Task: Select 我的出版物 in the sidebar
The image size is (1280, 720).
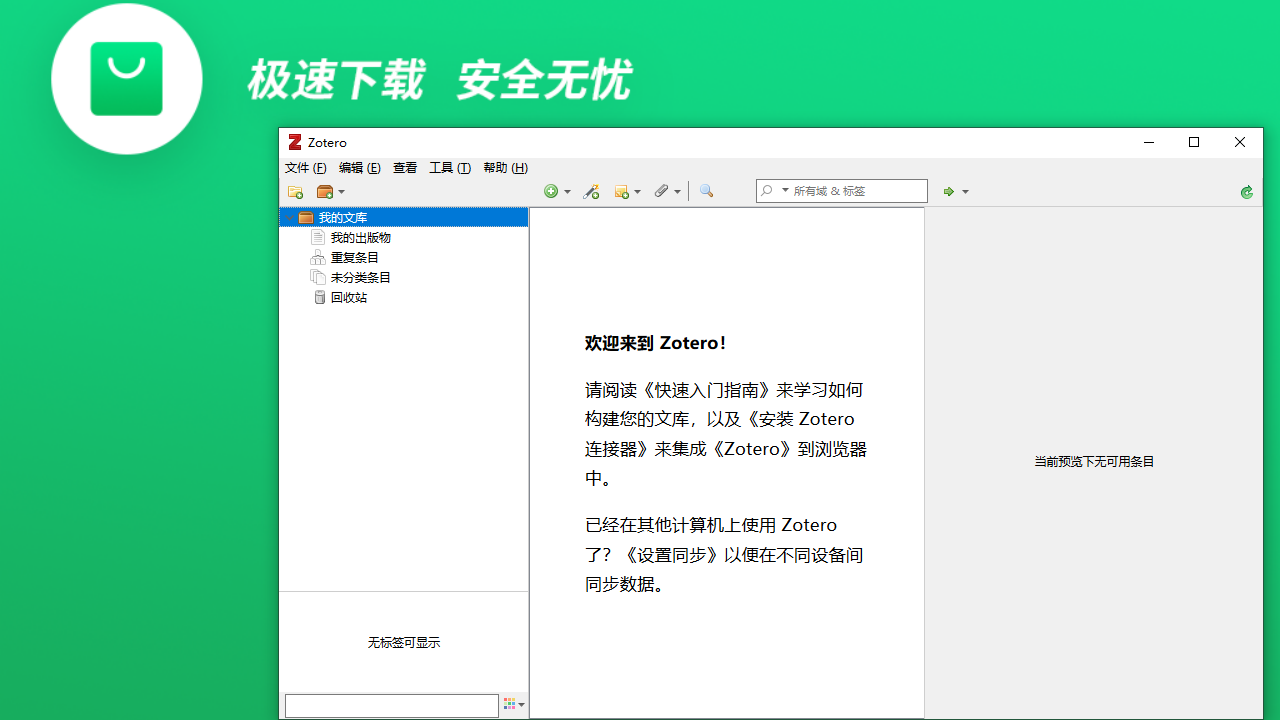Action: point(360,237)
